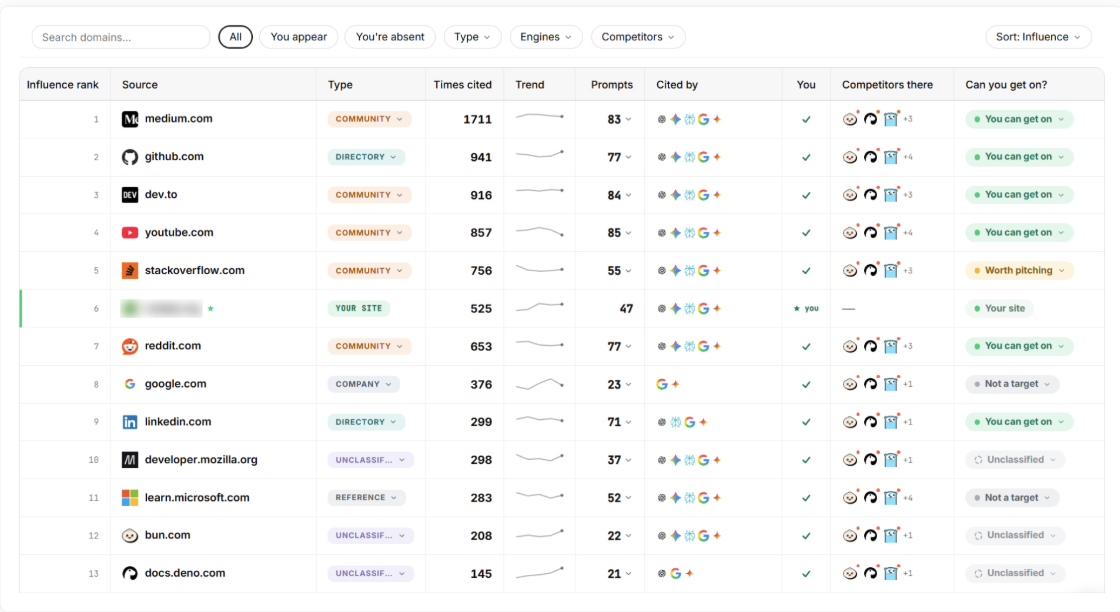The height and width of the screenshot is (612, 1120).
Task: Click the github.com octocat icon
Action: 129,157
